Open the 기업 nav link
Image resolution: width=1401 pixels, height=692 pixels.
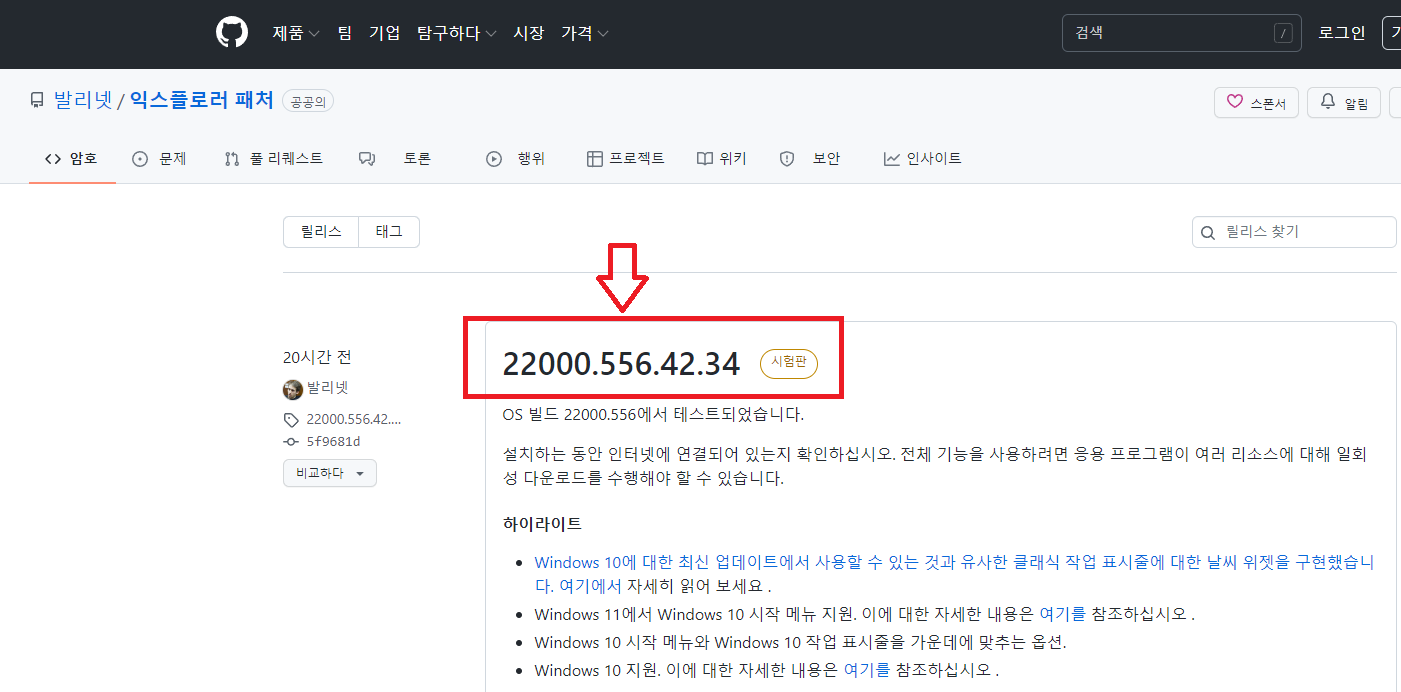[384, 33]
